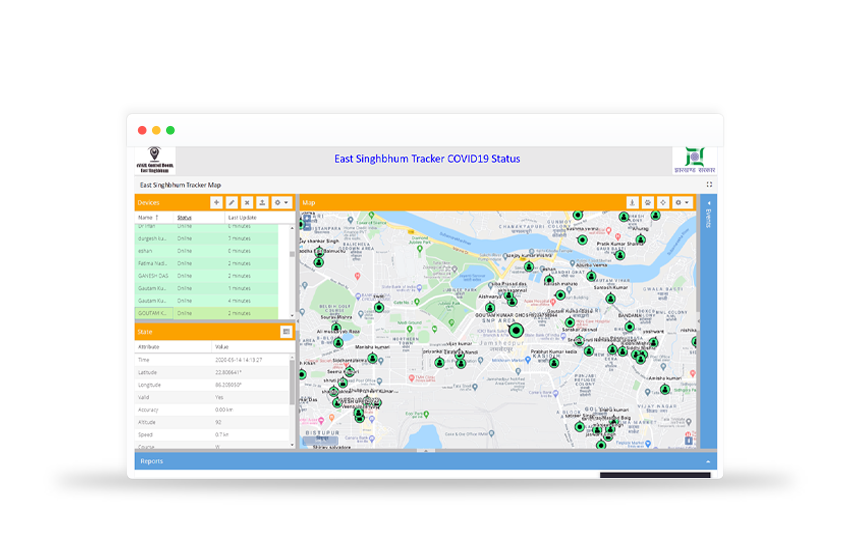This screenshot has width=850, height=560.
Task: Click Manisha kumari marker on the map
Action: click(372, 358)
